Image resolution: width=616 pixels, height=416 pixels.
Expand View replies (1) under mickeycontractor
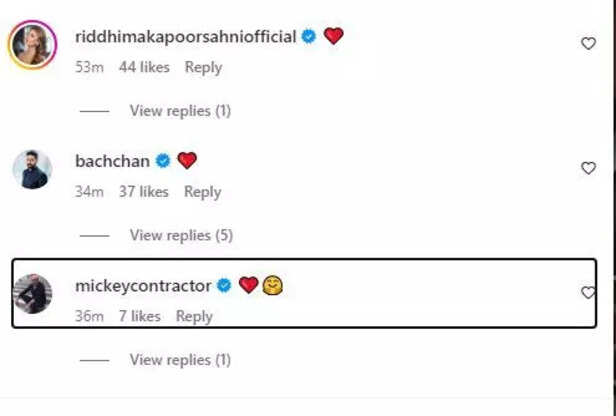pyautogui.click(x=180, y=359)
